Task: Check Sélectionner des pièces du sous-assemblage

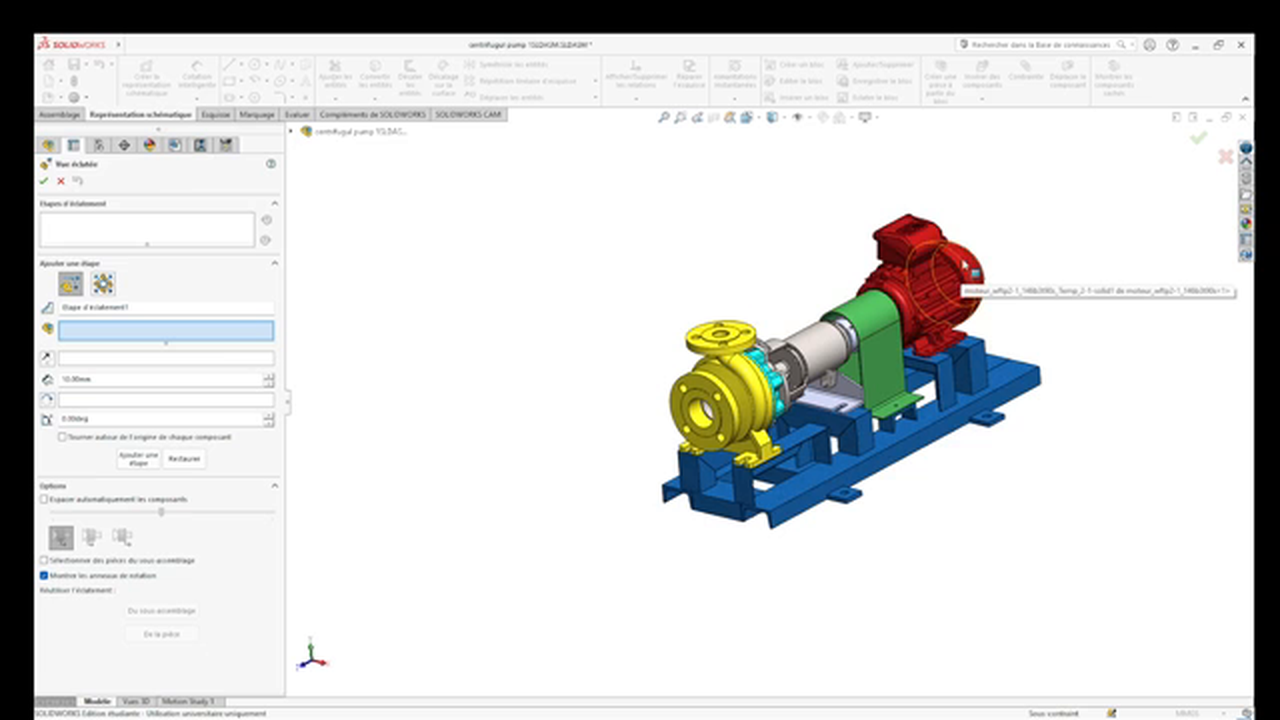Action: coord(44,561)
